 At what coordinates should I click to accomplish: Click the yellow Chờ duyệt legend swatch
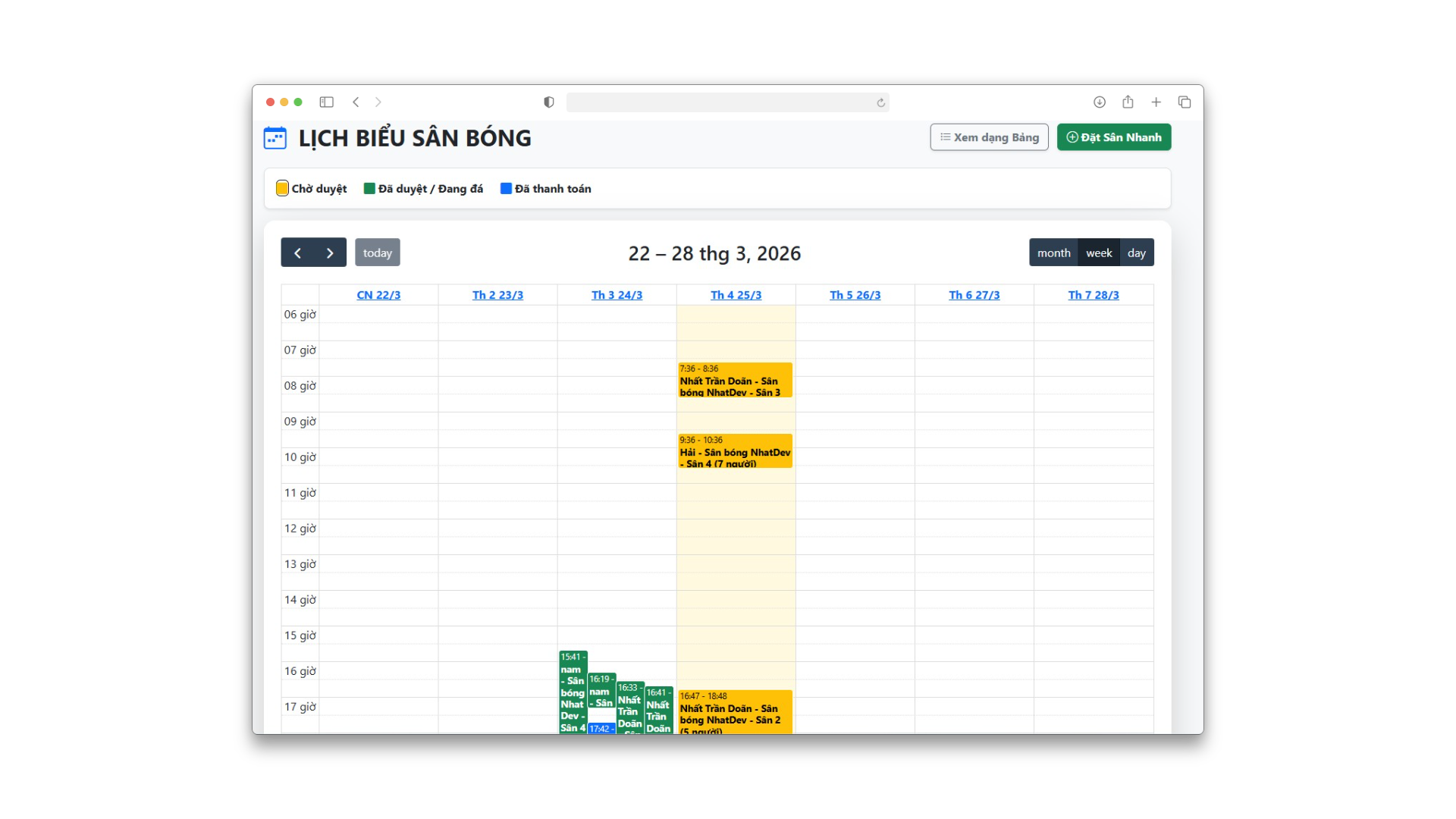(282, 187)
